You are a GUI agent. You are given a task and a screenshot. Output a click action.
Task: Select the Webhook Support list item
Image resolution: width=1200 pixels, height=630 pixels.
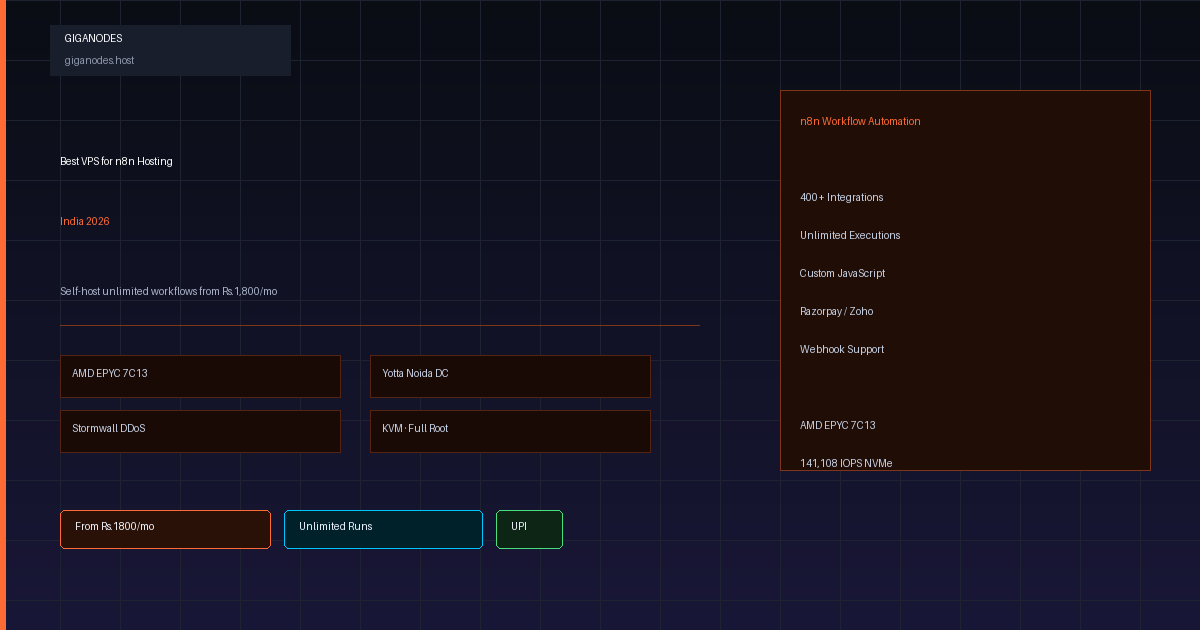[842, 349]
